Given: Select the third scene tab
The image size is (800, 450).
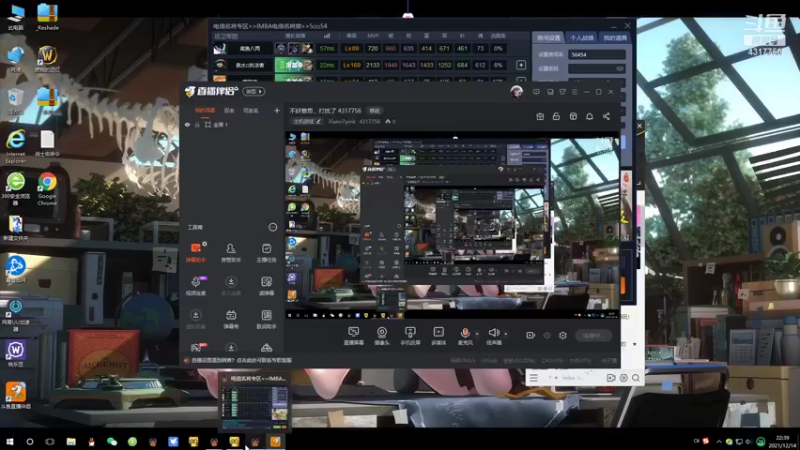Looking at the screenshot, I should coord(251,110).
